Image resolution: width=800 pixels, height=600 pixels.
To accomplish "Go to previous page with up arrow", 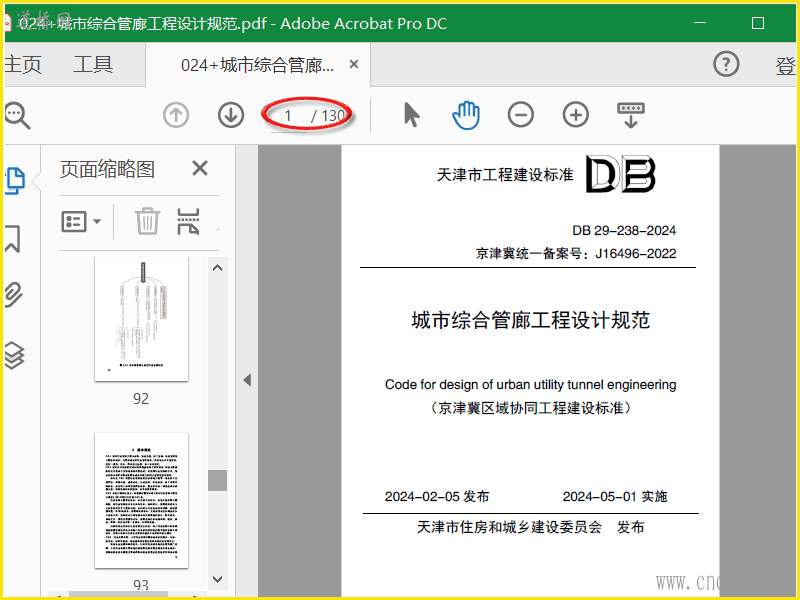I will [x=176, y=115].
